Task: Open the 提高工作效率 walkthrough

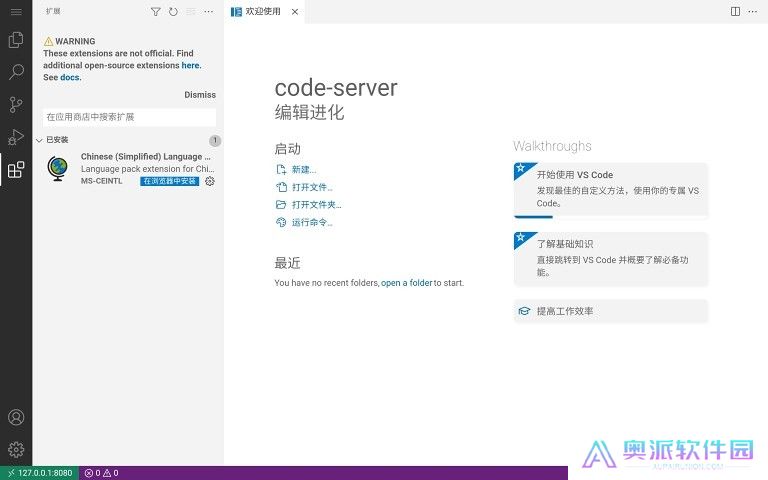Action: pos(611,311)
